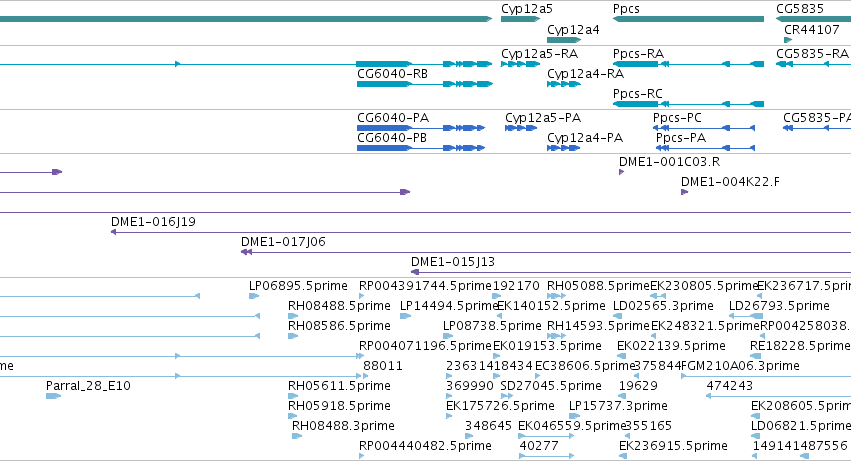
Task: Select EST RP004440482.5prime
Action: 425,447
